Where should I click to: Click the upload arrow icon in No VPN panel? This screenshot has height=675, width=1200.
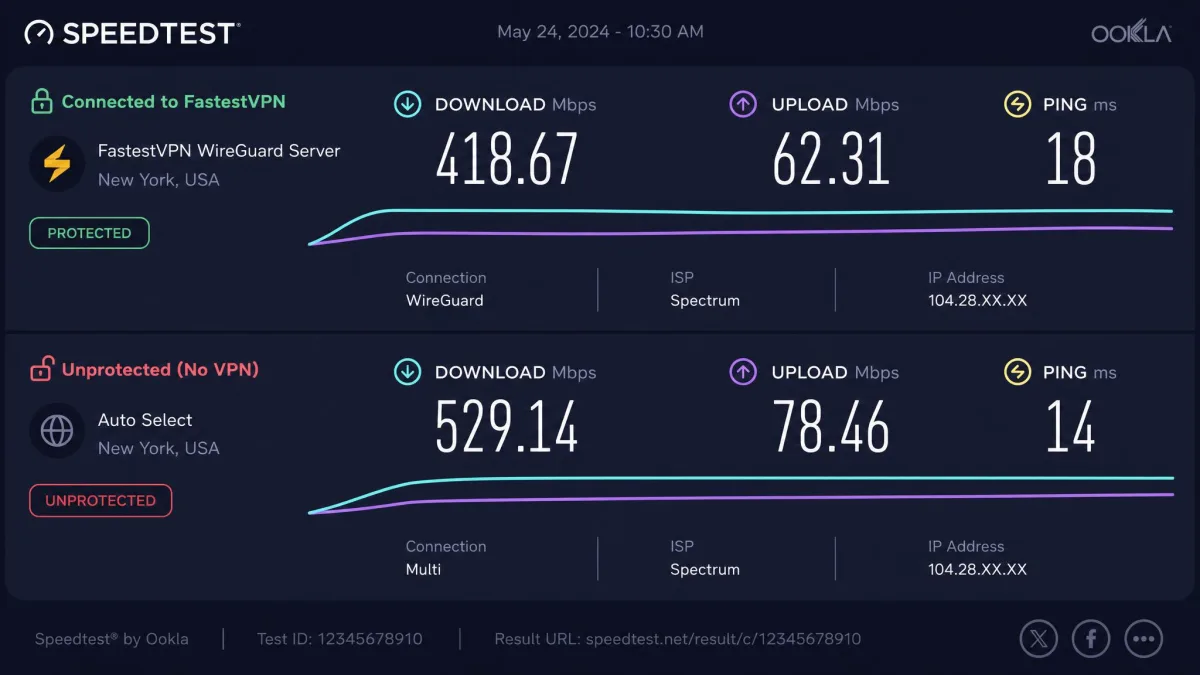point(743,372)
